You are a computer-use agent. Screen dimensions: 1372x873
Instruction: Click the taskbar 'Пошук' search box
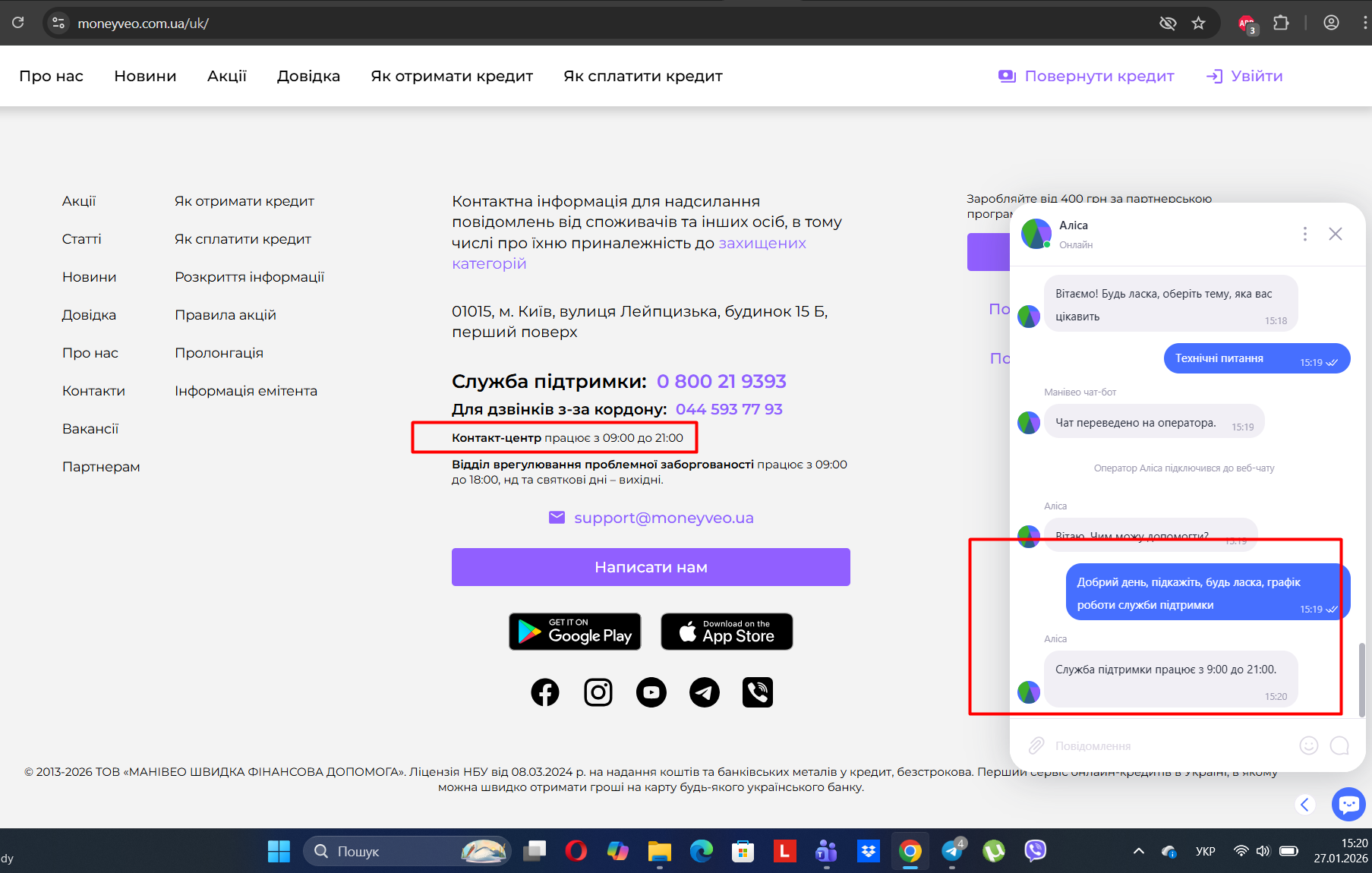[408, 851]
